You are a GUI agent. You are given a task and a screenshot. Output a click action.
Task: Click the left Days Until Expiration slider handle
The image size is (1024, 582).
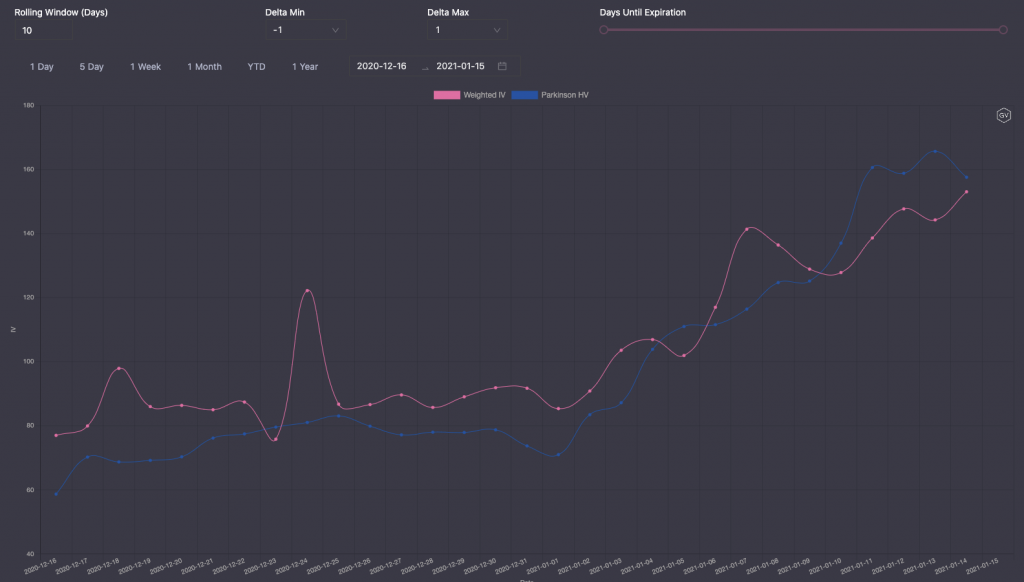tap(603, 30)
